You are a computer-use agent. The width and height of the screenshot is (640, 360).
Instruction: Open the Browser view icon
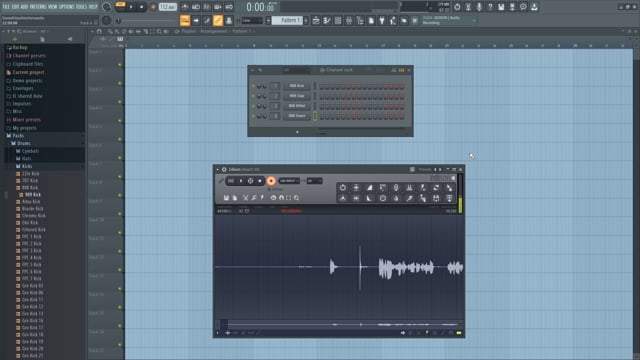click(x=360, y=20)
